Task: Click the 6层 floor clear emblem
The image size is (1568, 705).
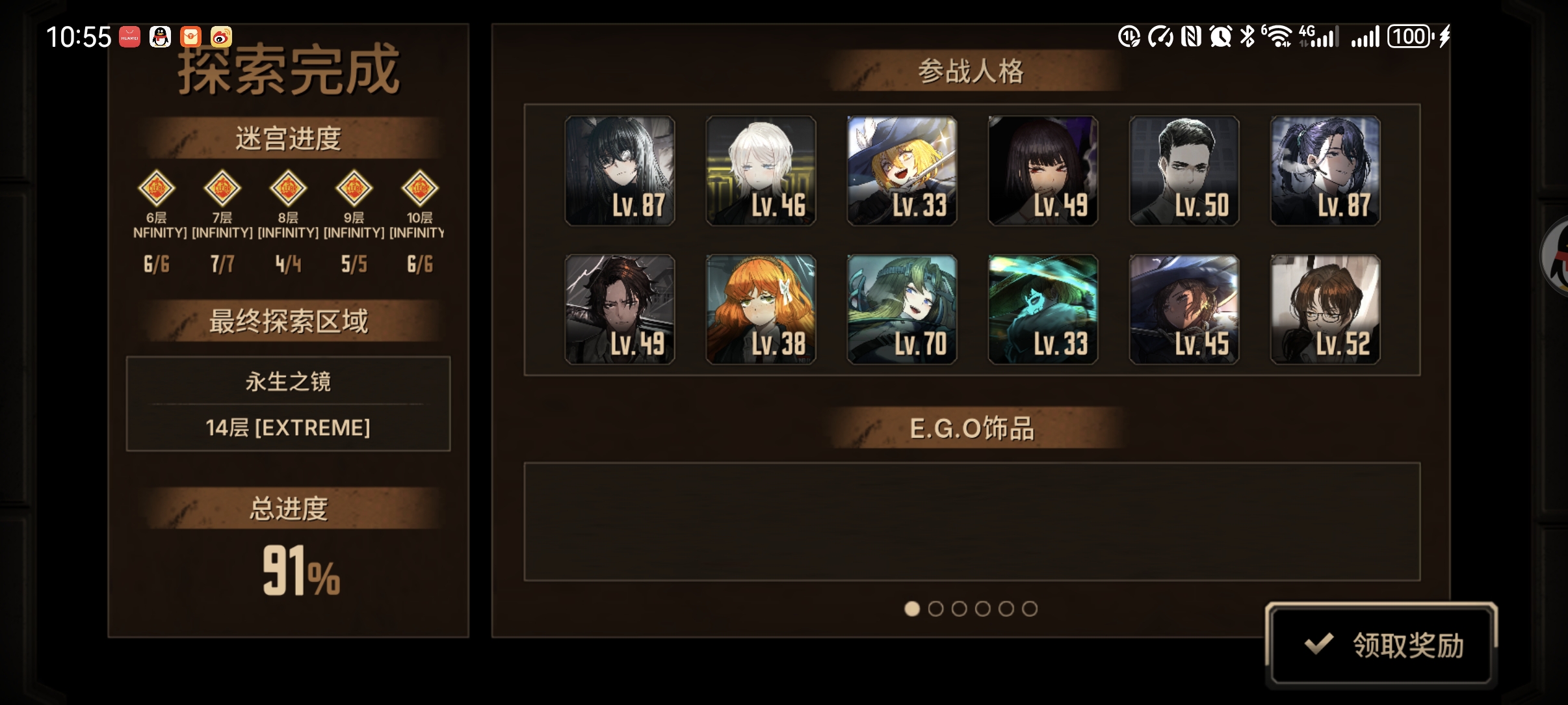Action: pos(157,189)
